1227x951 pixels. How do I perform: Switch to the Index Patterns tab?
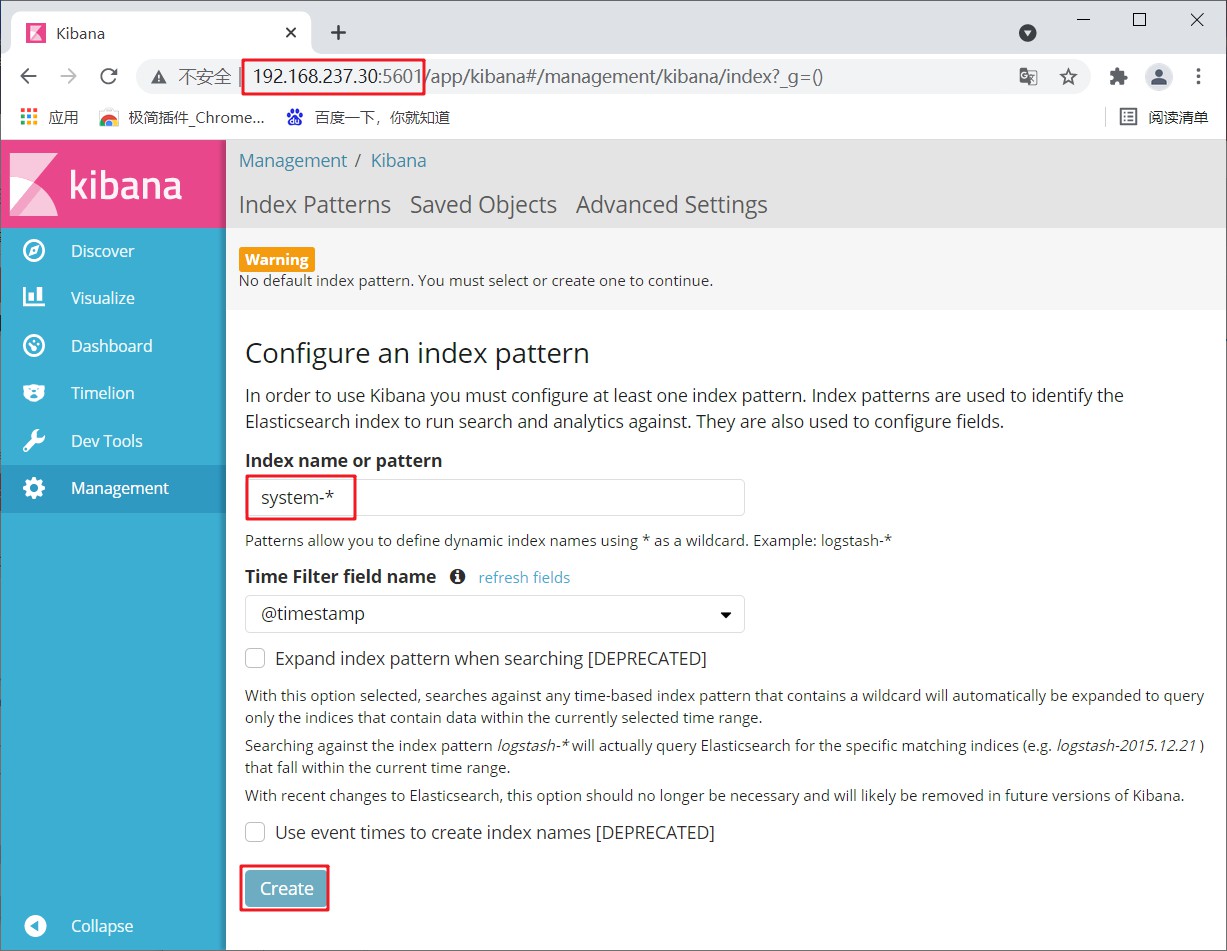315,205
